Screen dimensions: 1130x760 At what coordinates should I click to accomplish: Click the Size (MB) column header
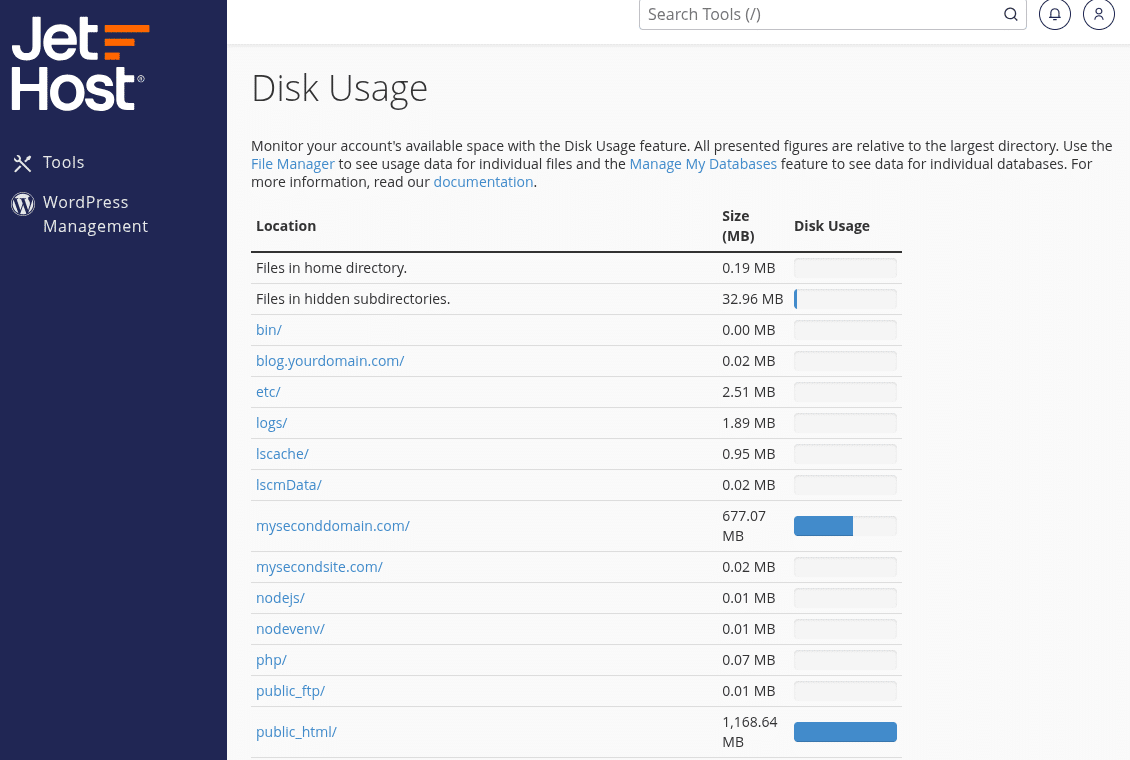pyautogui.click(x=739, y=226)
